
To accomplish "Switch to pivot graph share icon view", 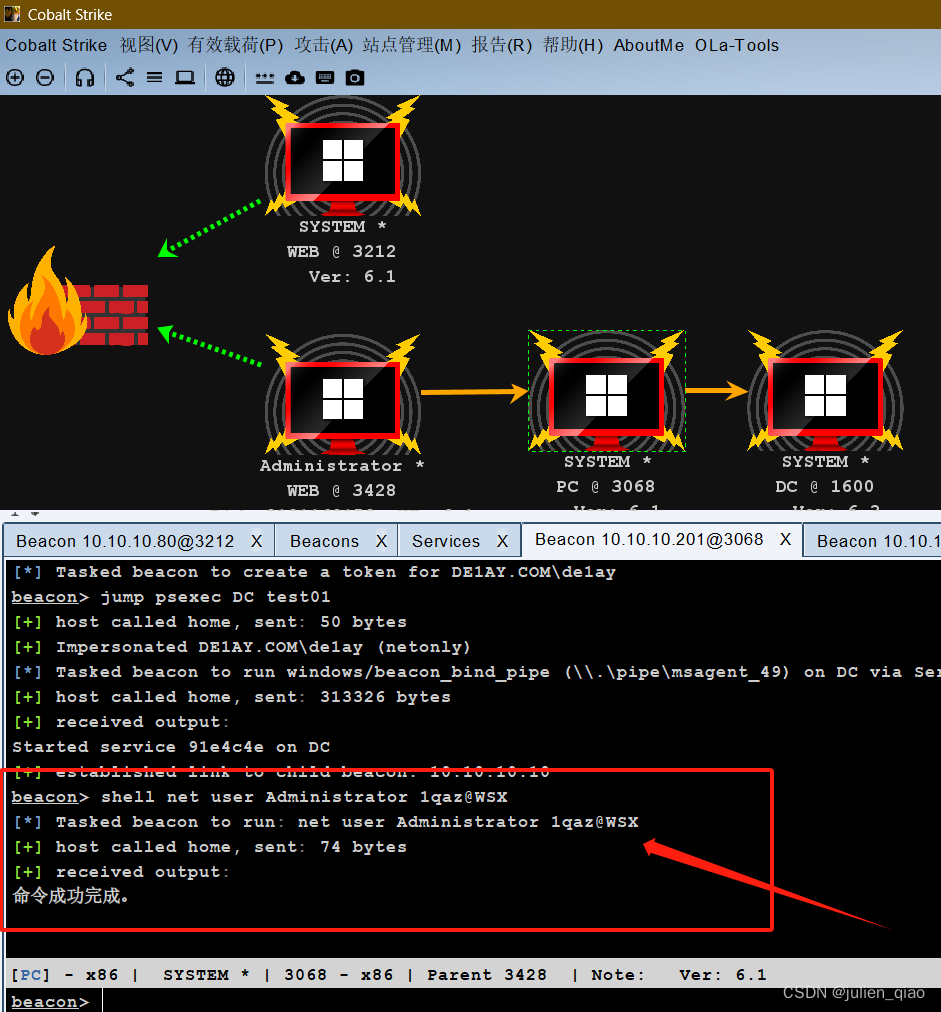I will (125, 77).
